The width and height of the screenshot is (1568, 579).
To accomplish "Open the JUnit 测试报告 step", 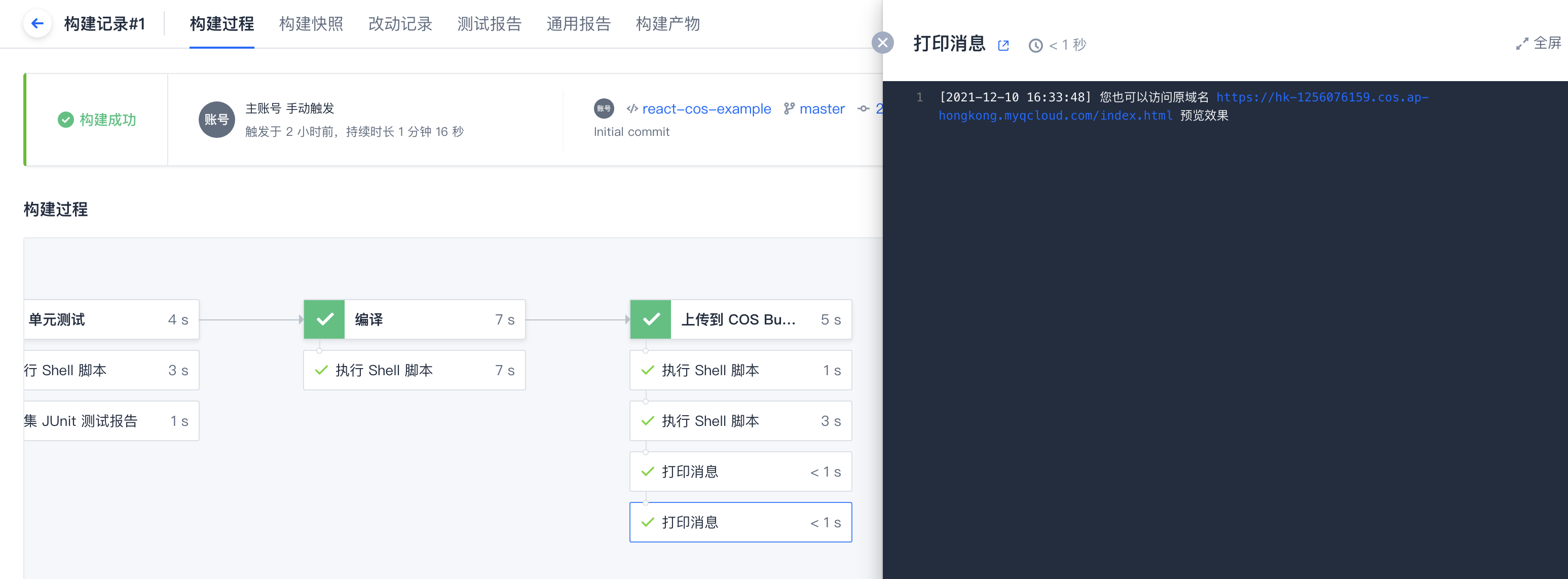I will [111, 420].
